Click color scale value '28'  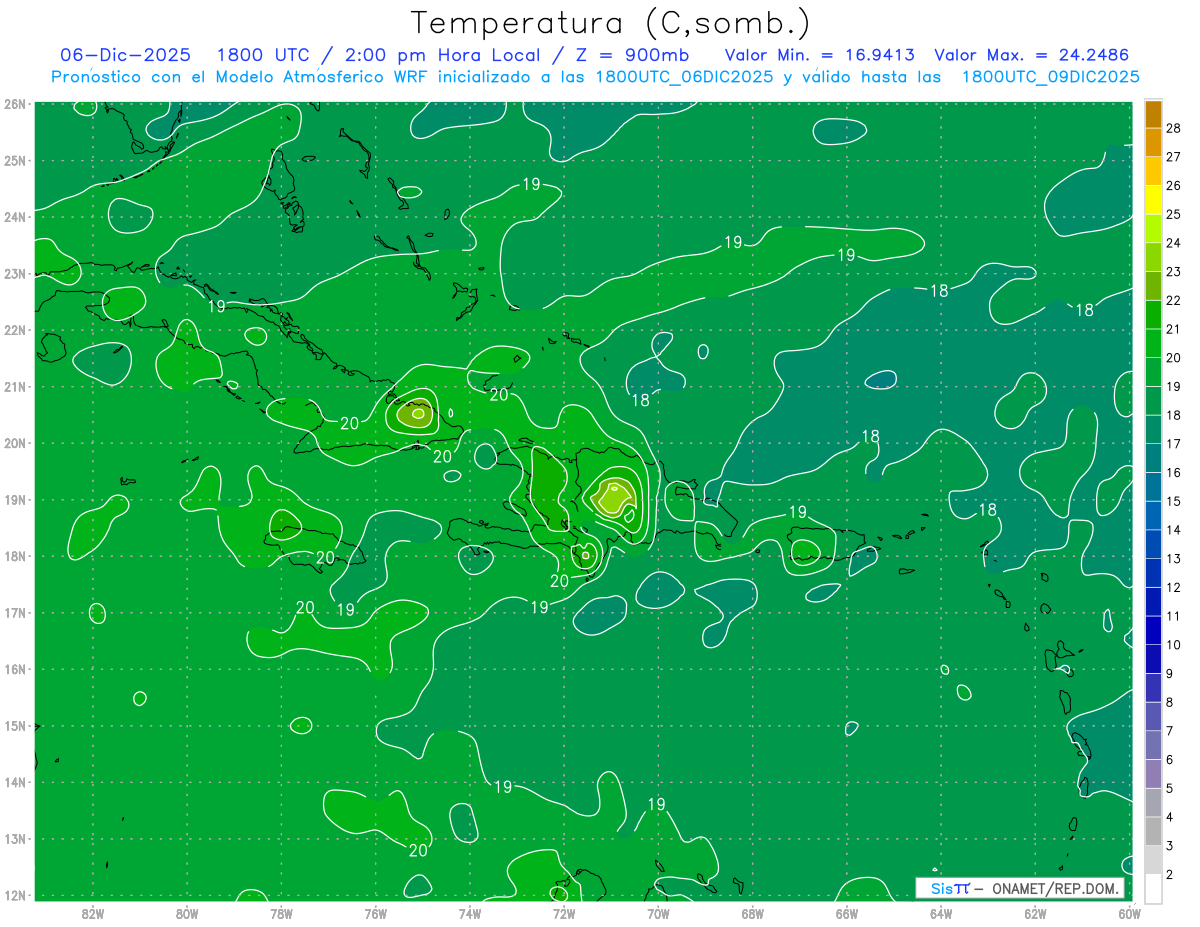(x=1174, y=128)
